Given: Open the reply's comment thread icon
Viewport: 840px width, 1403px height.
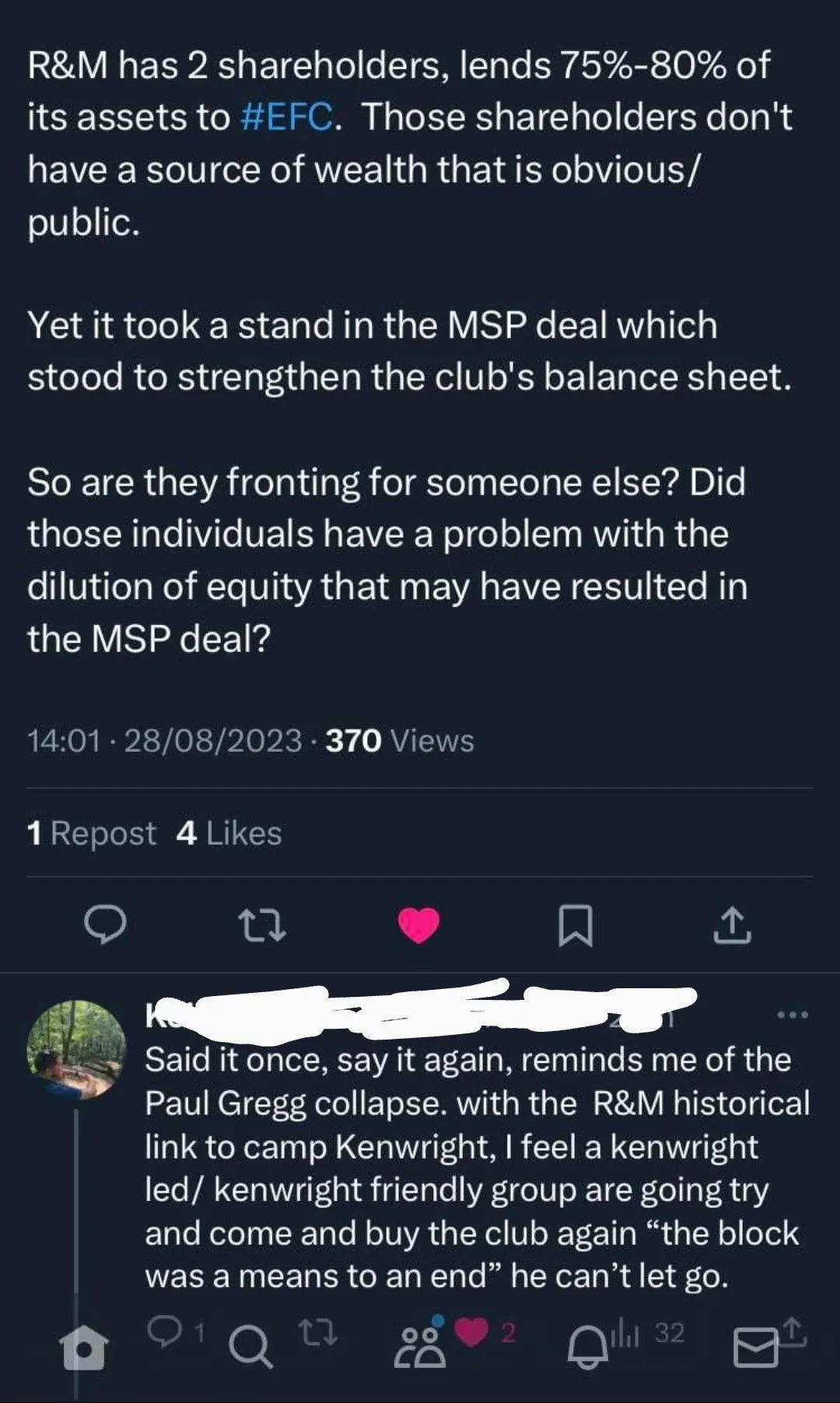Looking at the screenshot, I should (x=163, y=1333).
